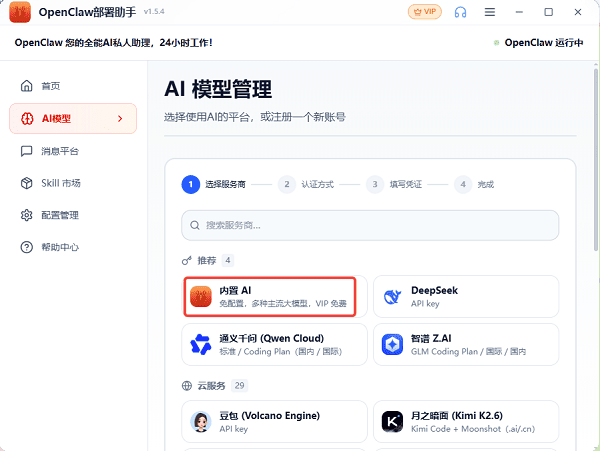Viewport: 600px width, 451px height.
Task: Select step 1 选择服务商
Action: point(214,185)
